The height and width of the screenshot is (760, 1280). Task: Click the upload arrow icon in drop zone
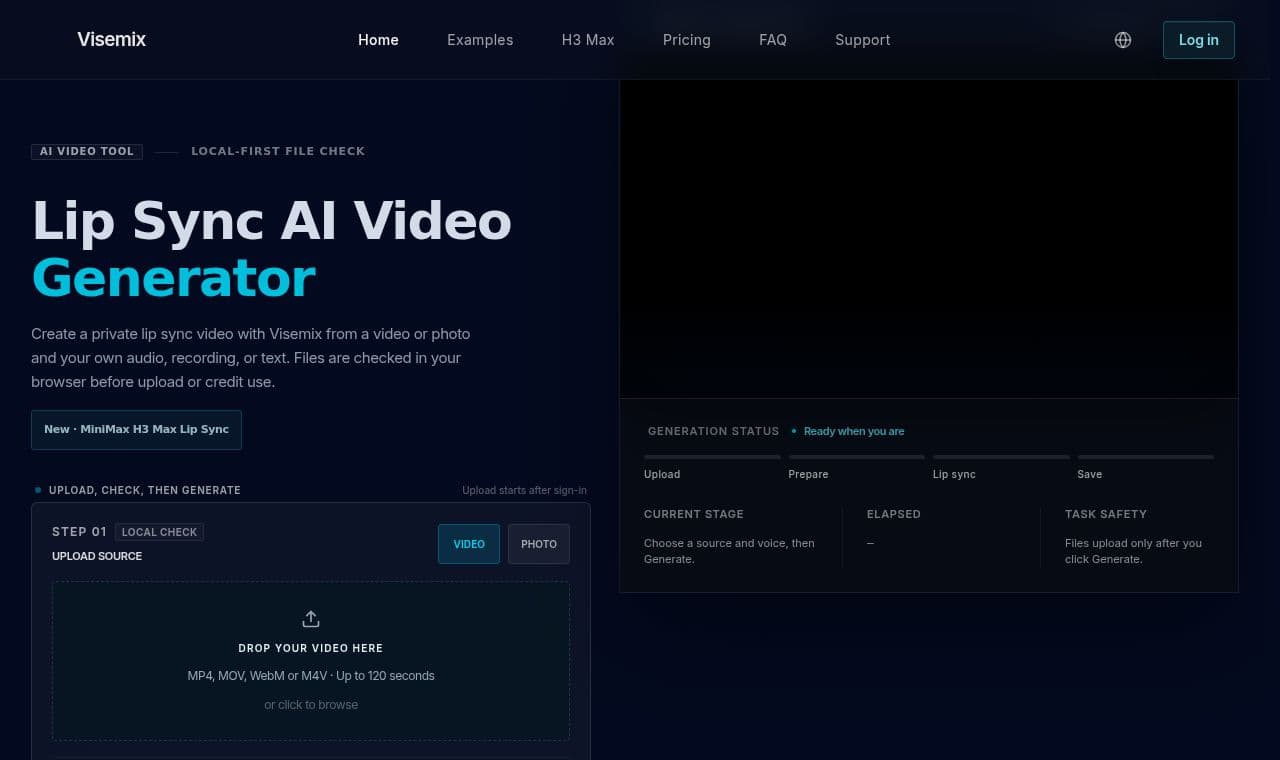pyautogui.click(x=311, y=619)
